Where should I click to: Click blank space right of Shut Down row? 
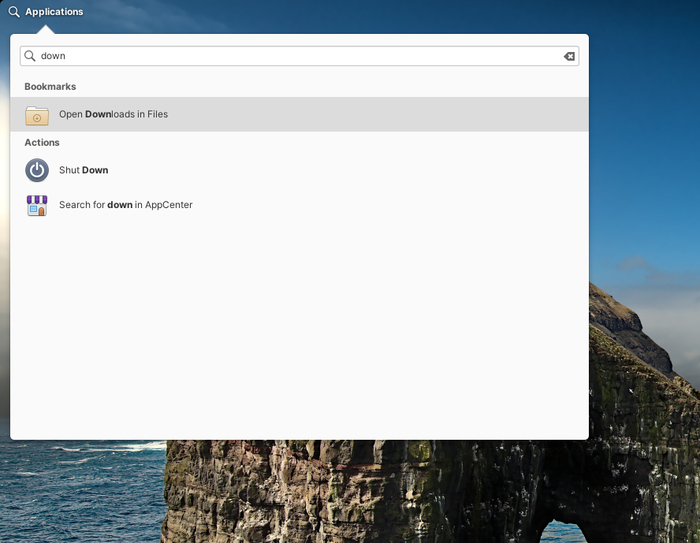click(x=400, y=170)
